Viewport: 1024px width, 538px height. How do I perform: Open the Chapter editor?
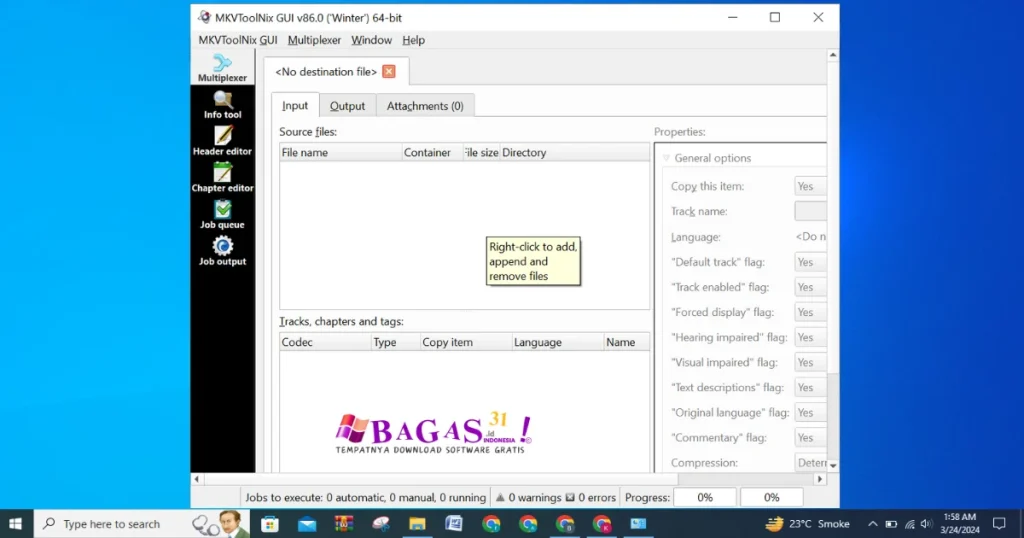click(x=222, y=178)
